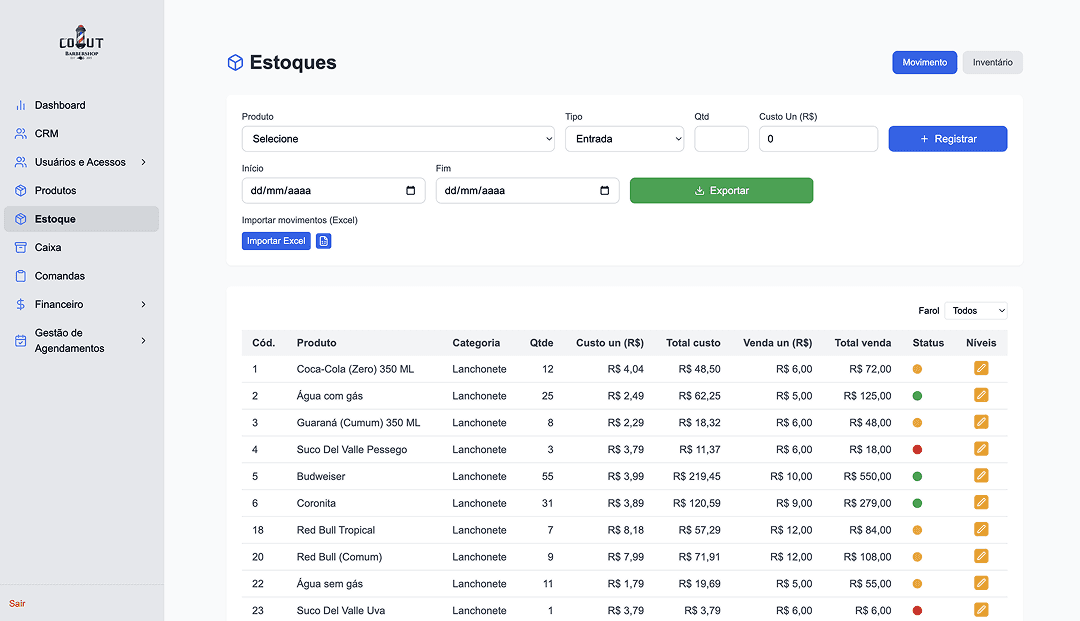The image size is (1080, 621).
Task: Click the Início date field
Action: pos(333,191)
